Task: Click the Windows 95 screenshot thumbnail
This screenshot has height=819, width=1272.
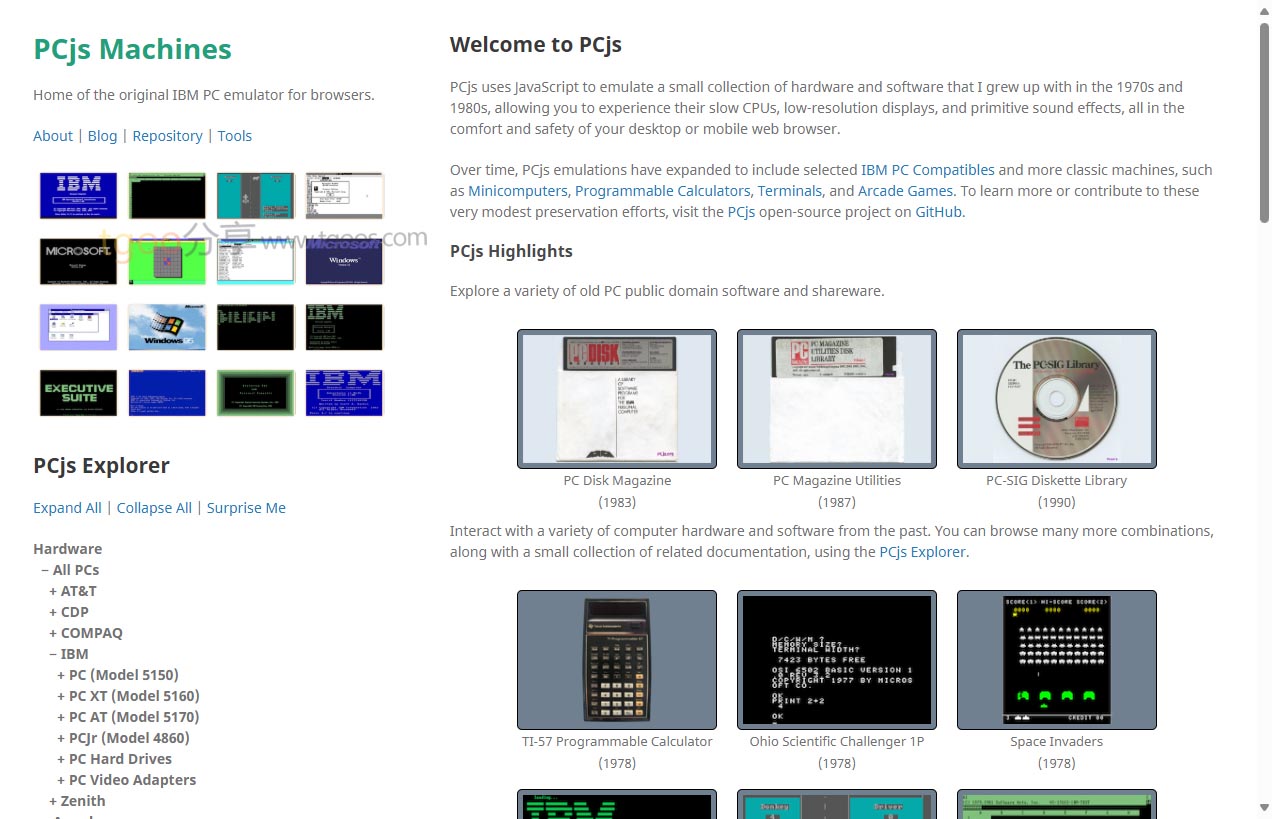Action: point(167,327)
